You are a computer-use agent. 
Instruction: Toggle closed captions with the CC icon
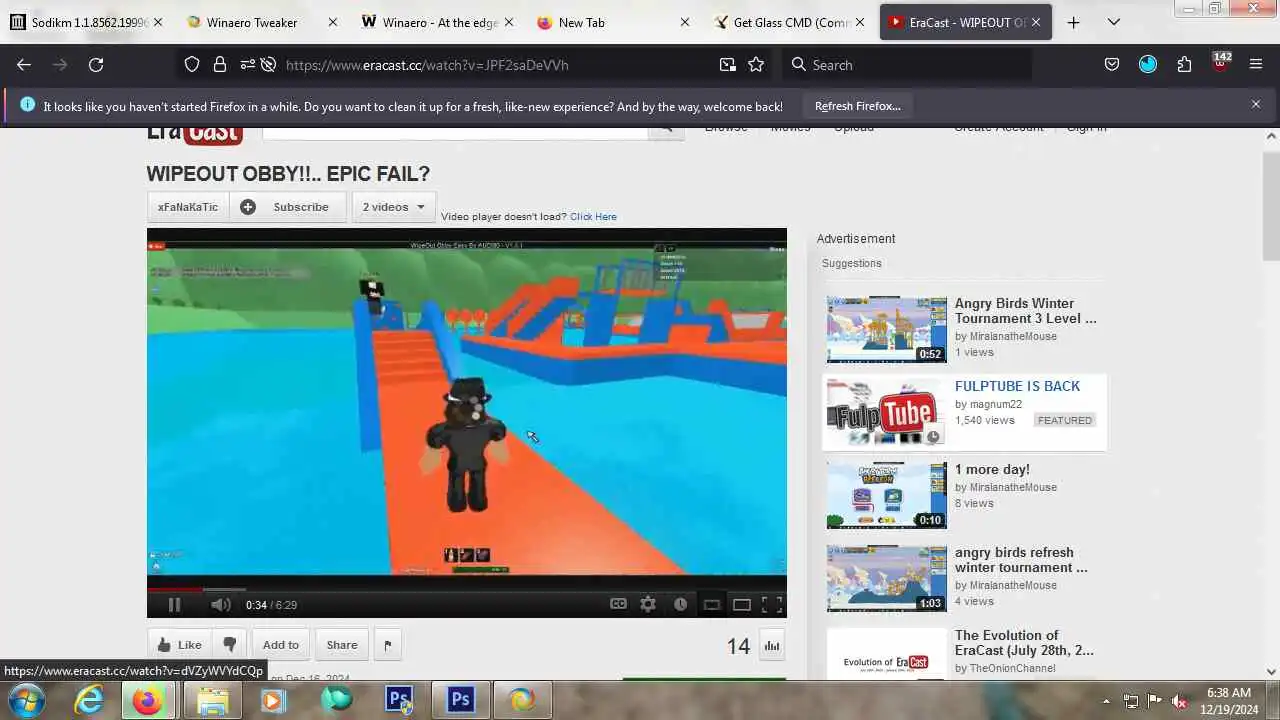619,604
